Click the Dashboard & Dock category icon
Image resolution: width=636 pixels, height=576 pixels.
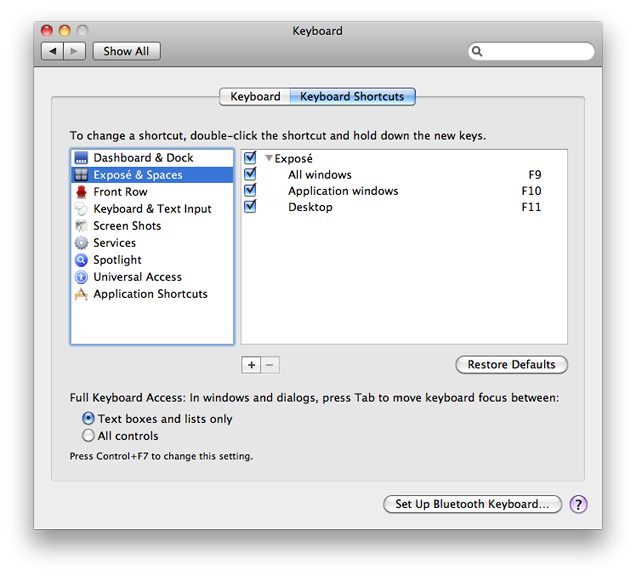click(x=82, y=158)
